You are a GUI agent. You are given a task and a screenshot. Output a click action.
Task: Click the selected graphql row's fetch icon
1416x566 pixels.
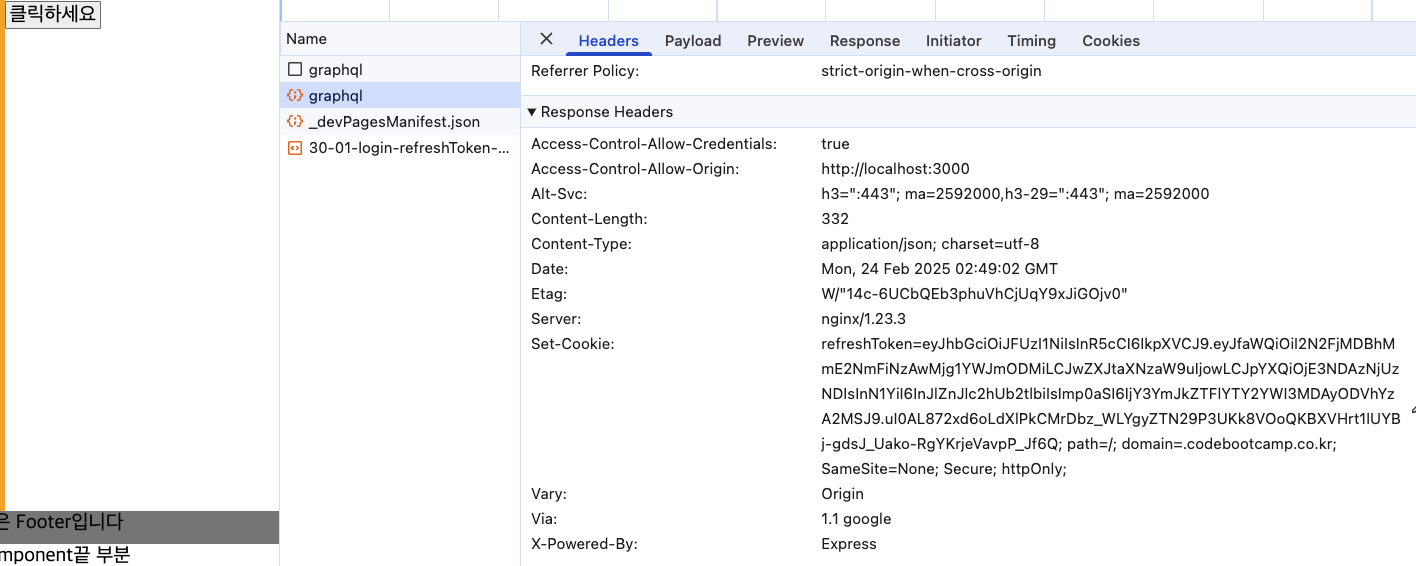[x=295, y=96]
